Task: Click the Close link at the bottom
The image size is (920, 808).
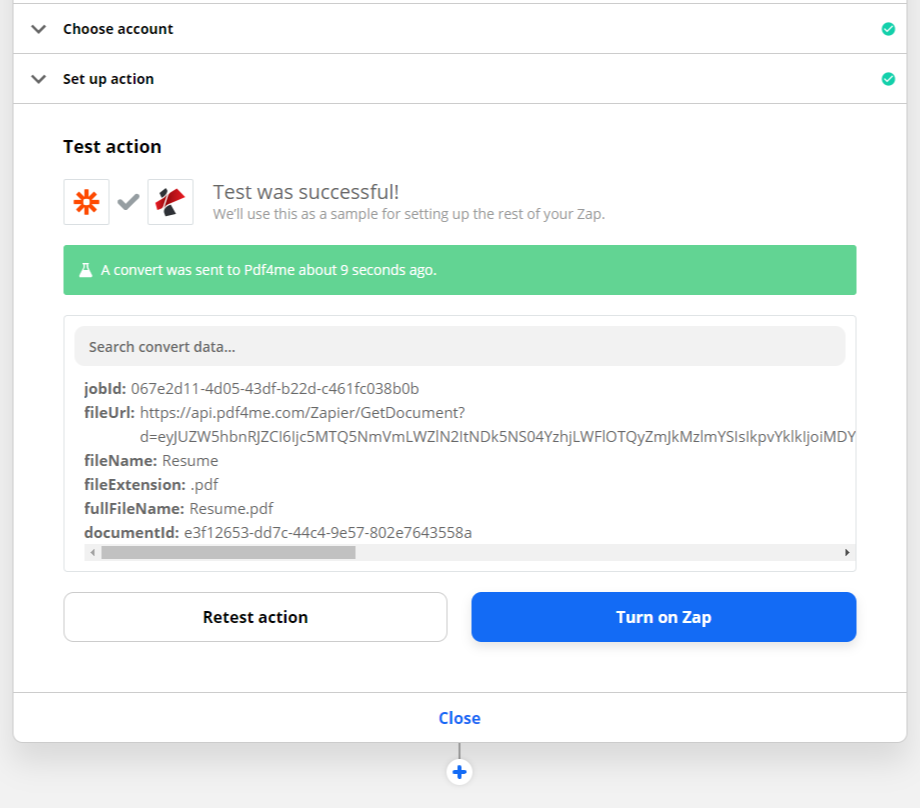Action: [459, 718]
